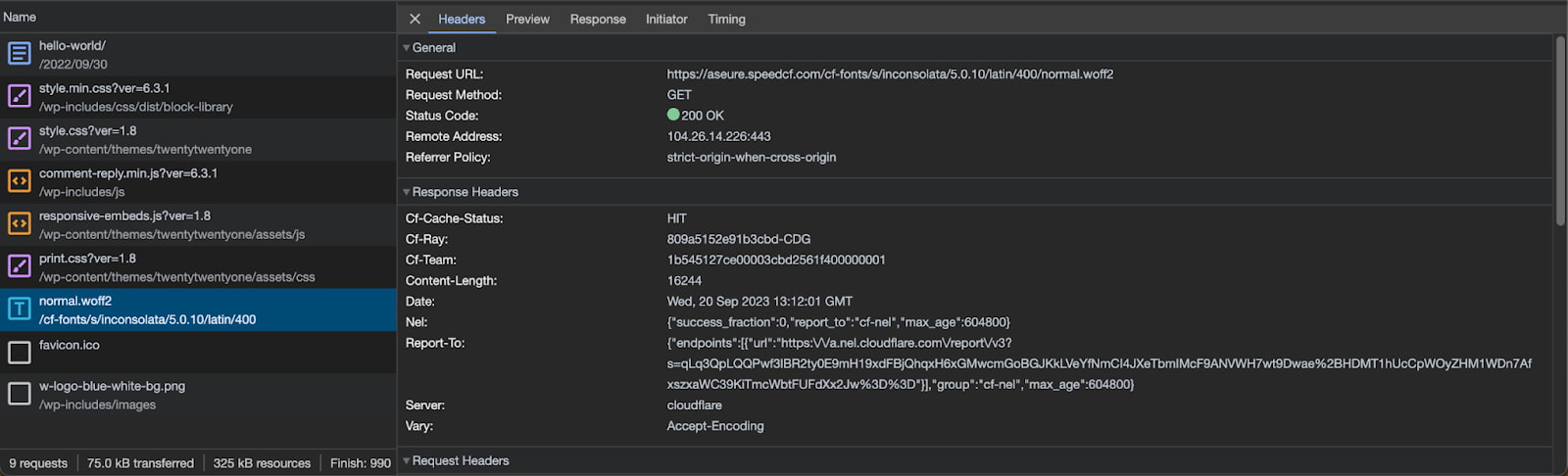1568x476 pixels.
Task: Click the GET request method value
Action: tap(679, 95)
